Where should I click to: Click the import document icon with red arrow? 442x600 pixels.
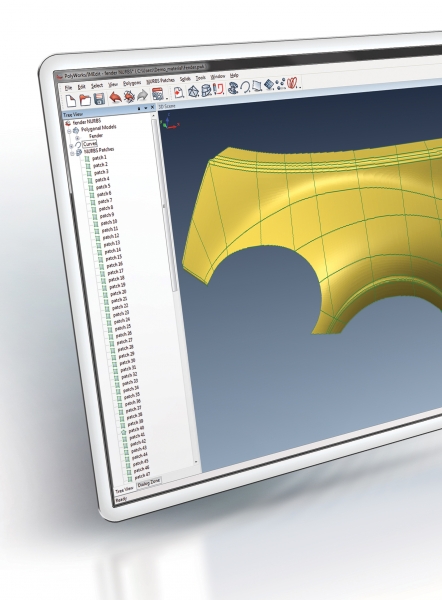(178, 92)
